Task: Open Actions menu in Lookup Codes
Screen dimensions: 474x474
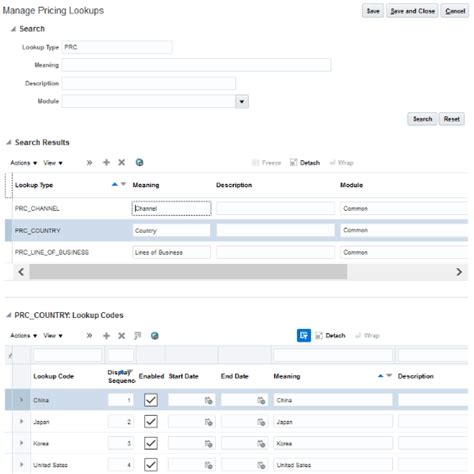Action: tap(23, 336)
